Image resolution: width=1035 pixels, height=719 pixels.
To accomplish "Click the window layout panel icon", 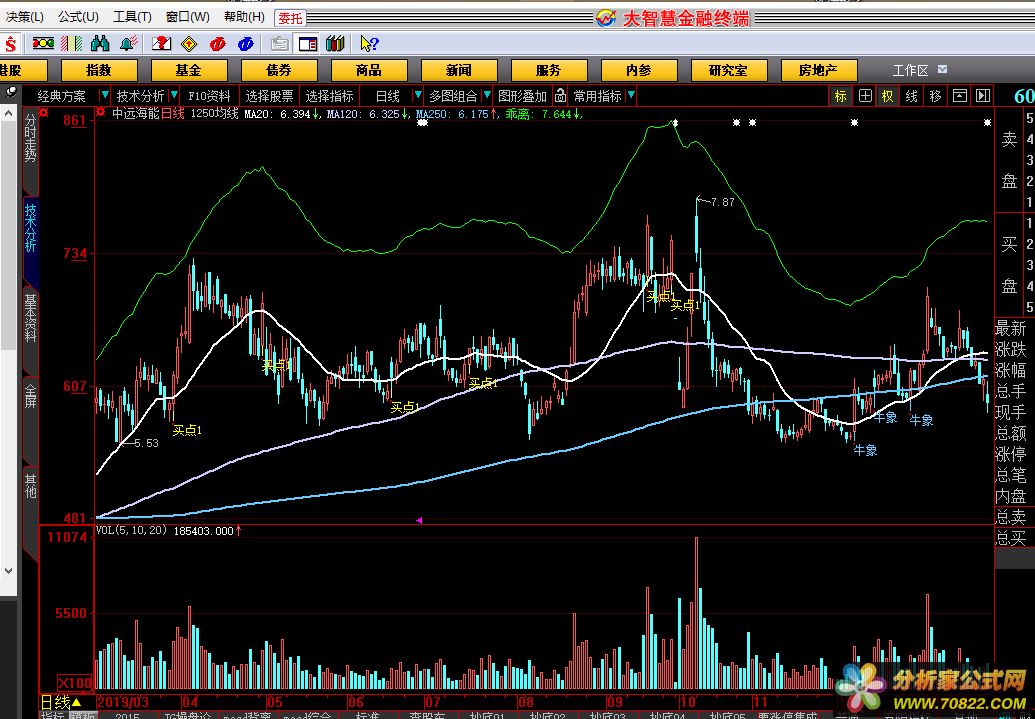I will [x=308, y=44].
